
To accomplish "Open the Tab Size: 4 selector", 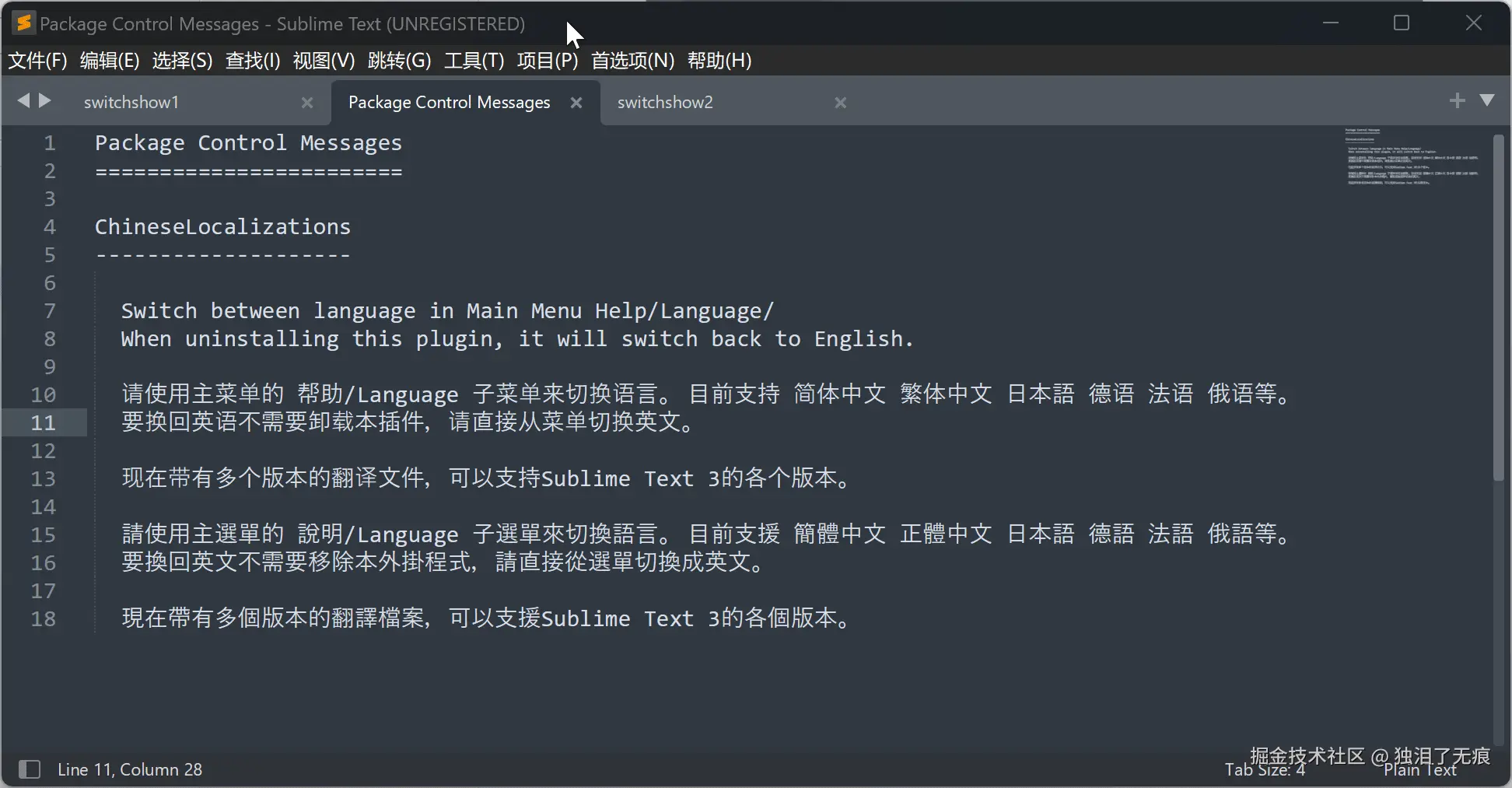I will [x=1265, y=770].
